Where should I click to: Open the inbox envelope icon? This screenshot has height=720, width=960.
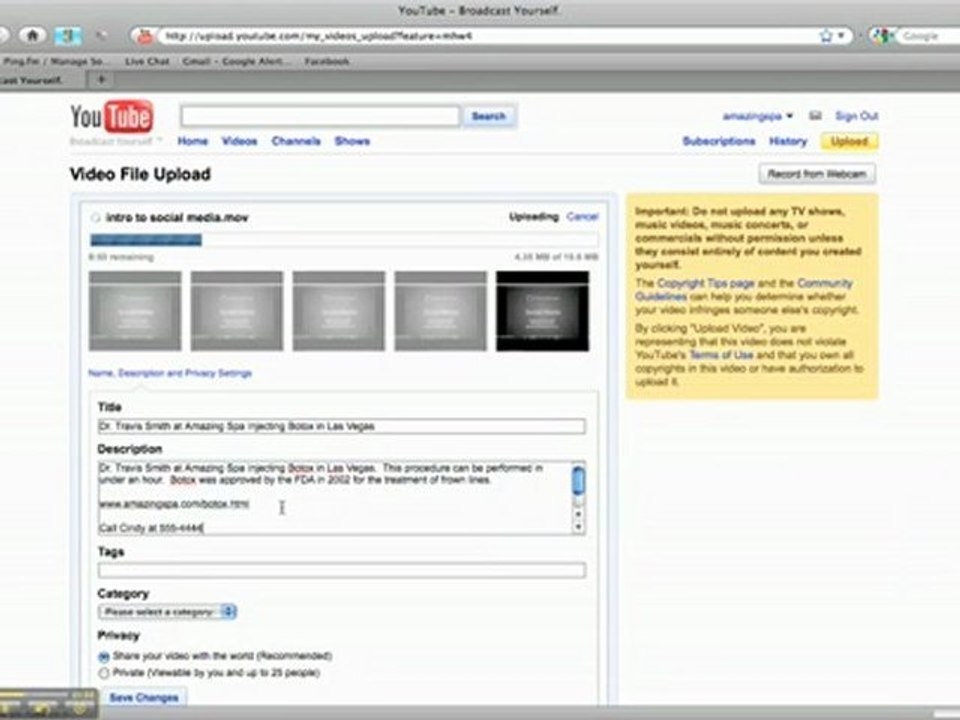(815, 115)
